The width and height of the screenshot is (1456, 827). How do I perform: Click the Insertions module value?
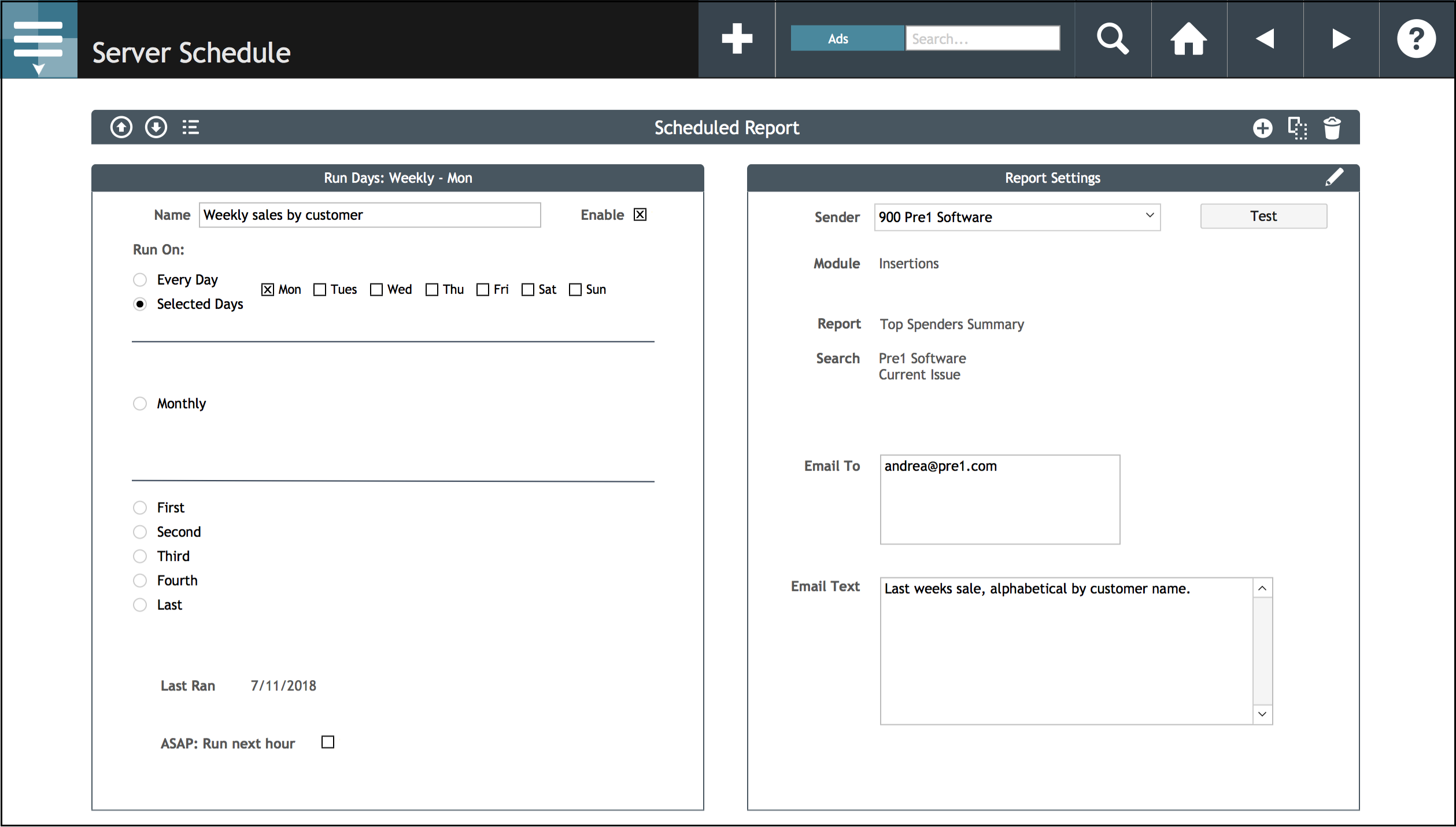[x=908, y=264]
